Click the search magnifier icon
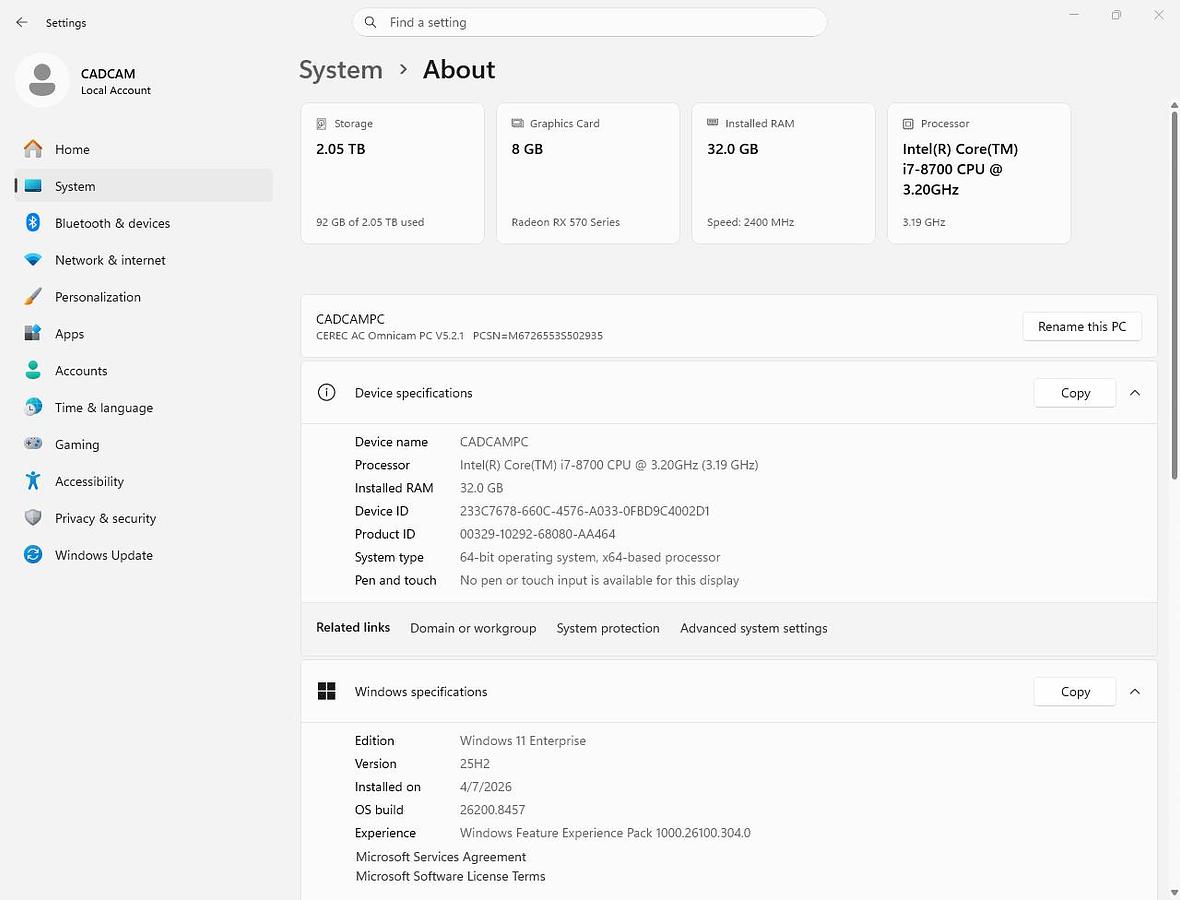 [370, 23]
